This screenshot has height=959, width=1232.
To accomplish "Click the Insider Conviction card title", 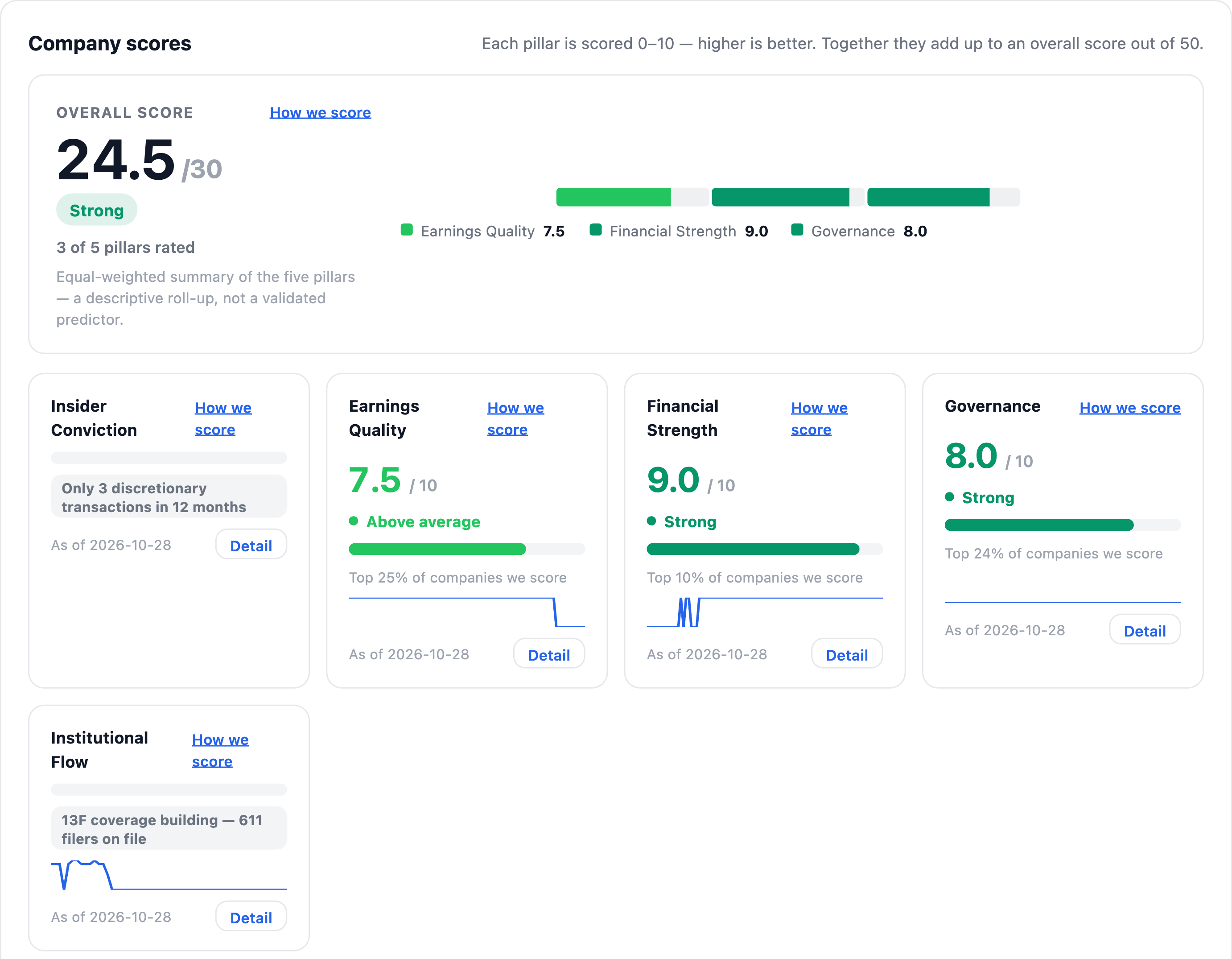I will [94, 418].
